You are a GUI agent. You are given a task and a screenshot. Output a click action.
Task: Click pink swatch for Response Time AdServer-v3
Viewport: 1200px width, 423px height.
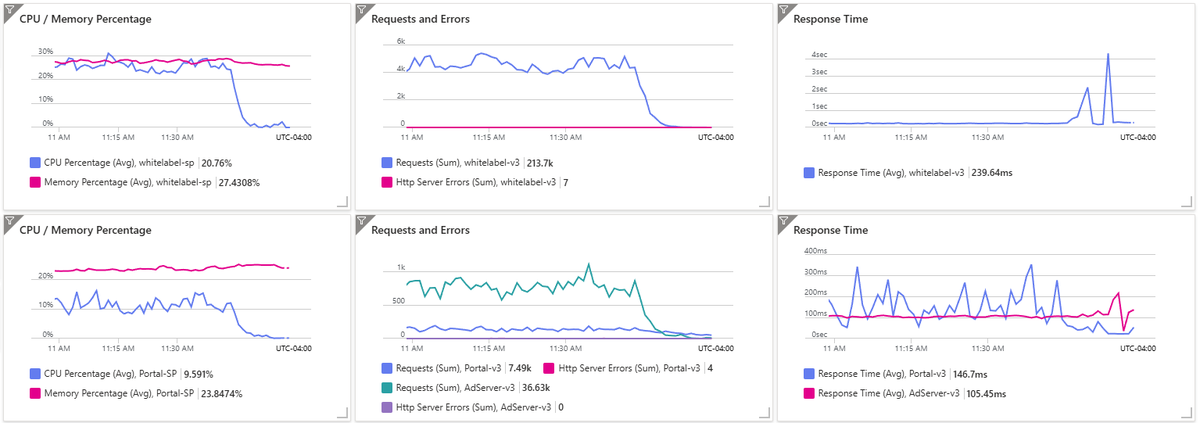[x=808, y=394]
